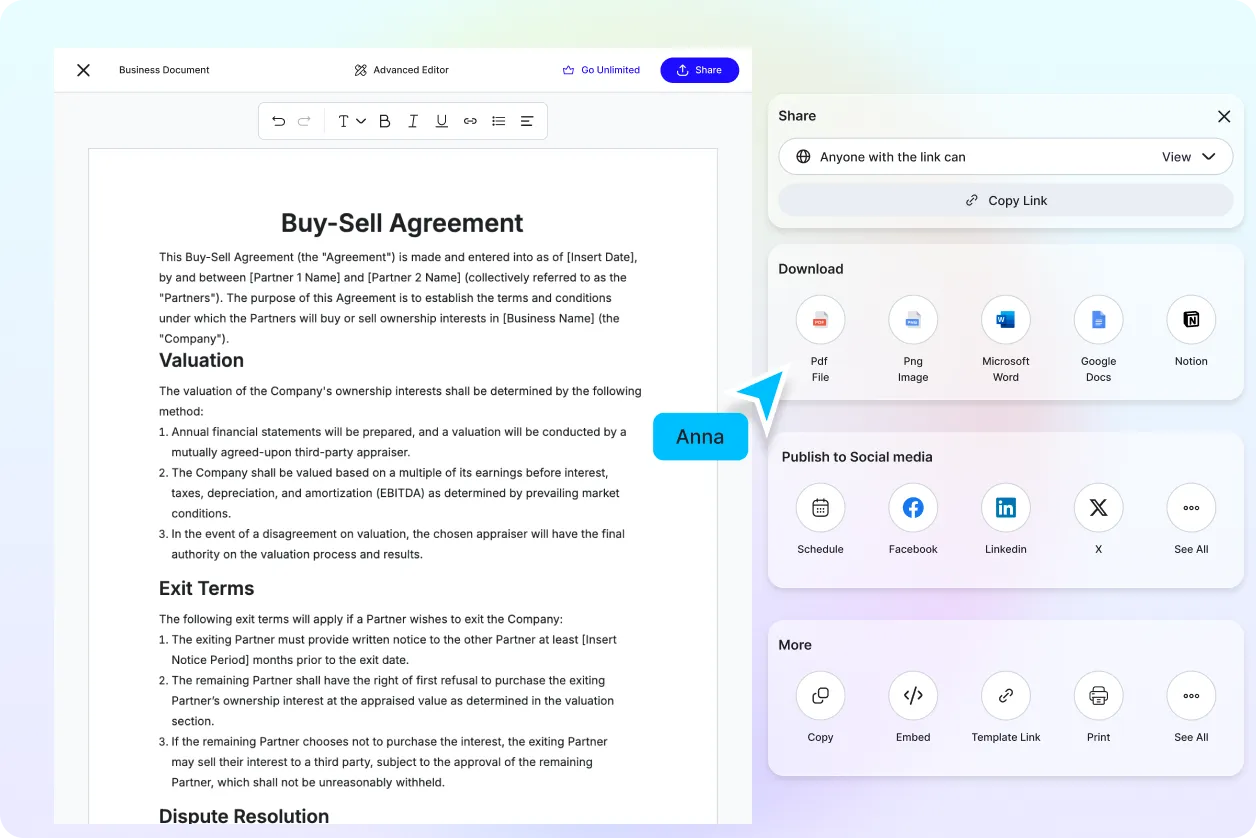Send the document to Notion
The image size is (1256, 838).
tap(1190, 319)
